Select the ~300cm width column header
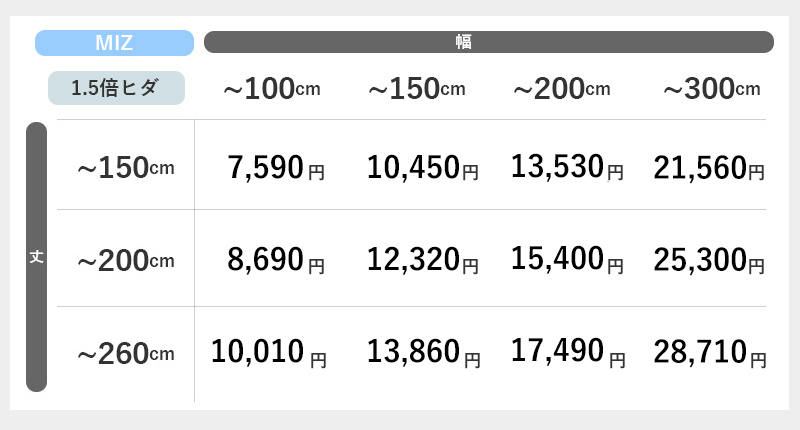Viewport: 800px width, 430px height. (x=712, y=89)
